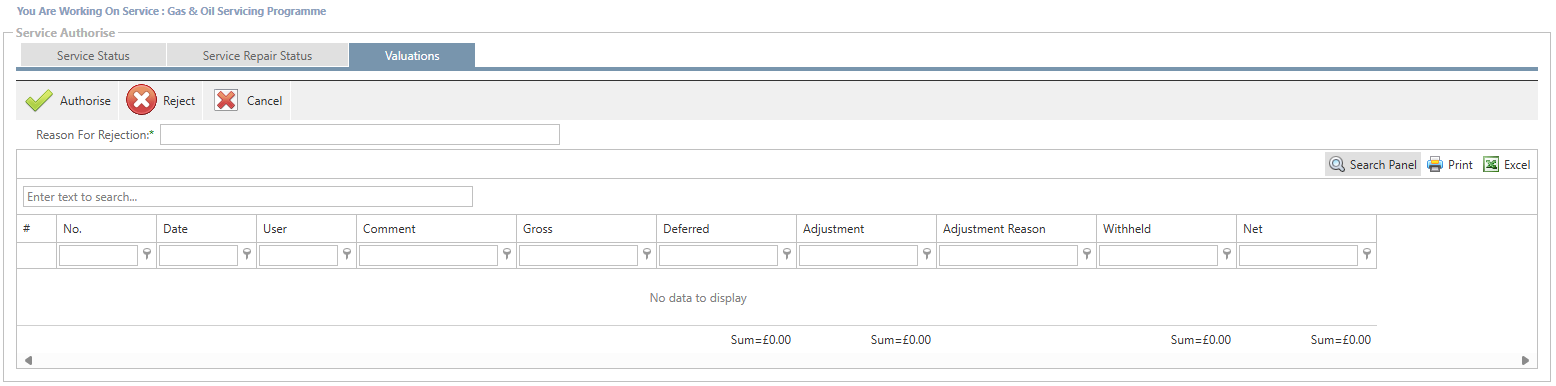This screenshot has width=1556, height=386.
Task: Switch to the Service Repair Status tab
Action: pos(257,56)
